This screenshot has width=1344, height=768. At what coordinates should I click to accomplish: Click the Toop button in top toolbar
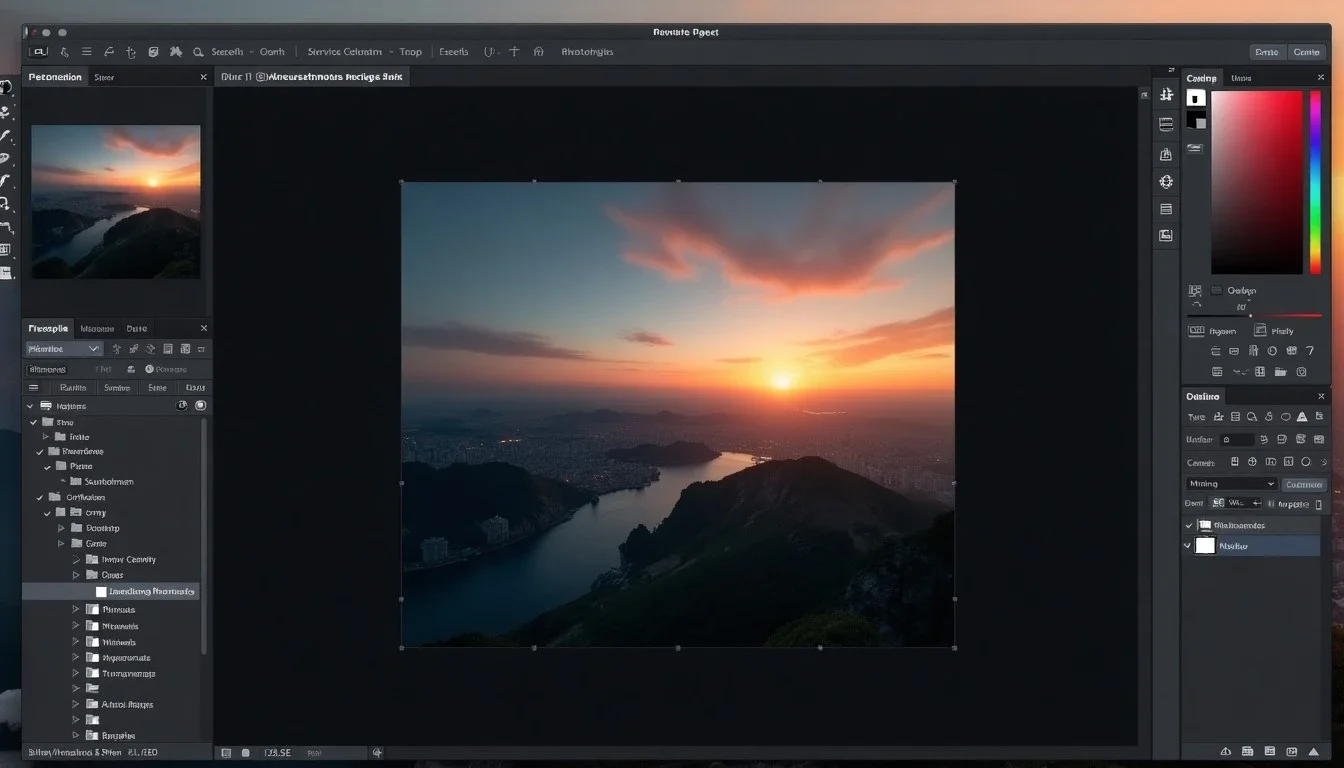[411, 52]
